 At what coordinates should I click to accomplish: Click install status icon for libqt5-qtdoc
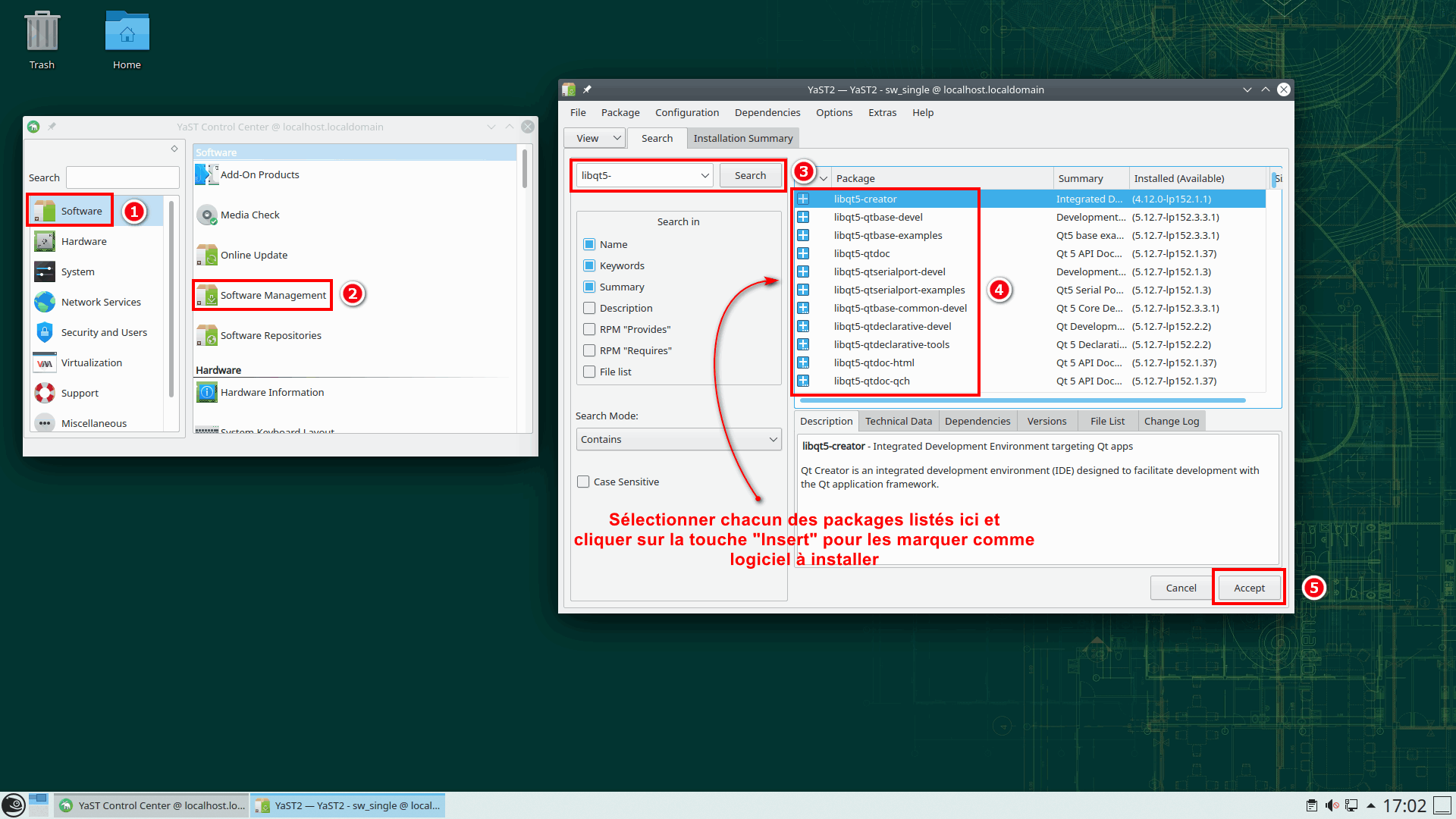click(803, 253)
